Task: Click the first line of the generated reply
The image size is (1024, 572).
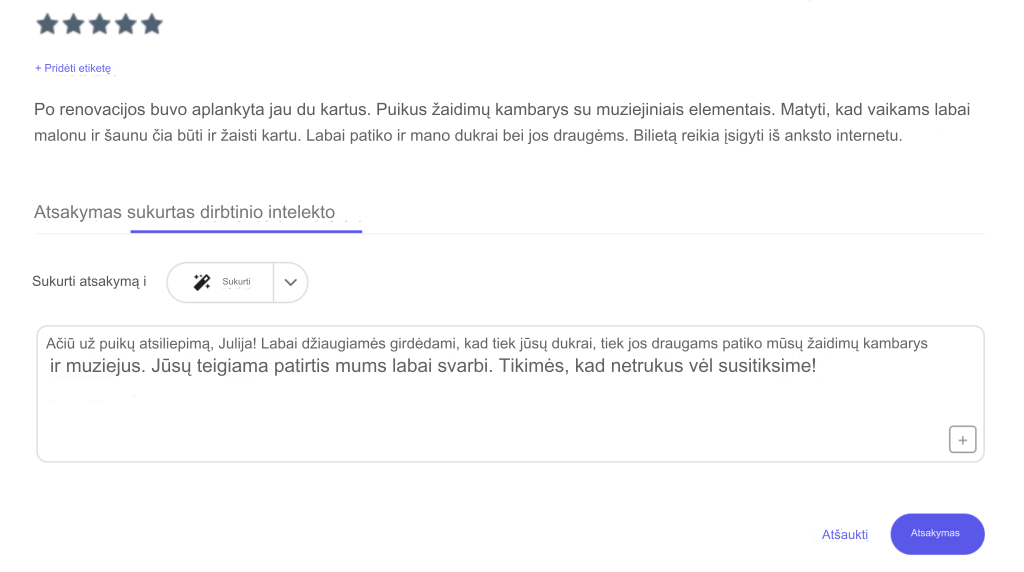Action: [x=487, y=343]
